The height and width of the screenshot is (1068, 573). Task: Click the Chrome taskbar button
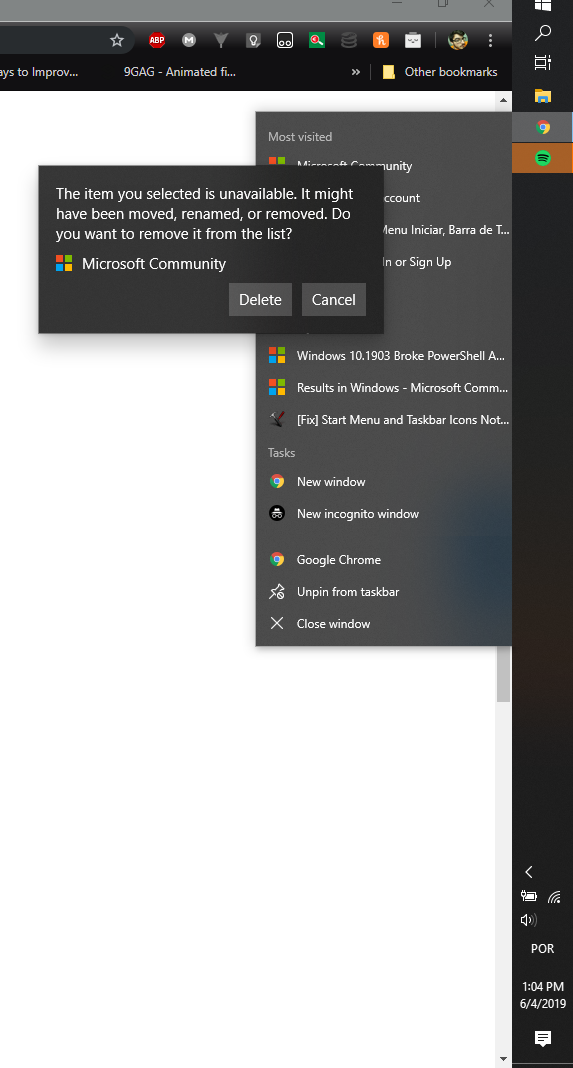click(x=542, y=127)
